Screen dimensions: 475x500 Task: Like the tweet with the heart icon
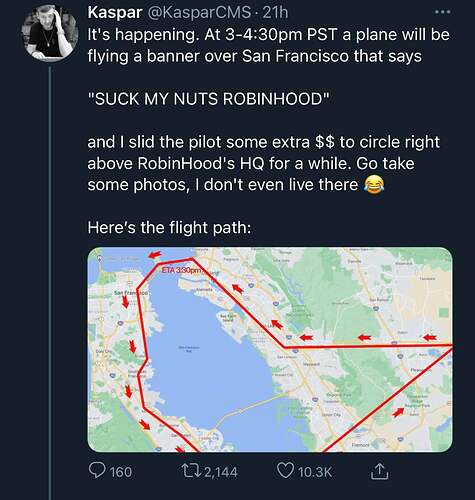pyautogui.click(x=286, y=471)
